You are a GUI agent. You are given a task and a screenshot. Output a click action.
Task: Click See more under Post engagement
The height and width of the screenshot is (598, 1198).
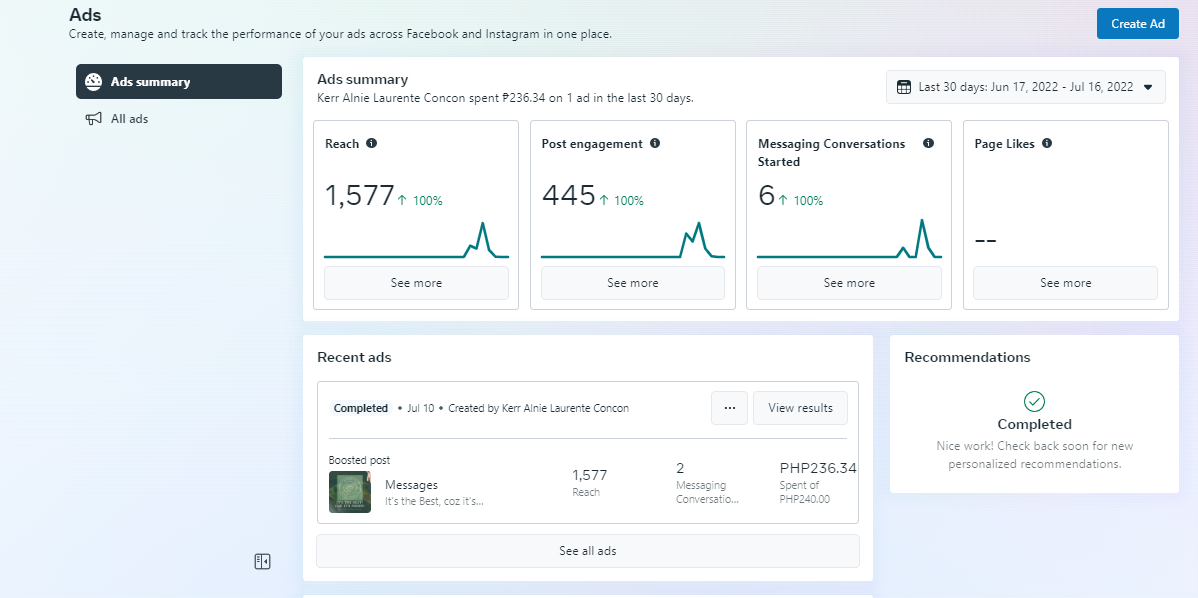[x=633, y=283]
